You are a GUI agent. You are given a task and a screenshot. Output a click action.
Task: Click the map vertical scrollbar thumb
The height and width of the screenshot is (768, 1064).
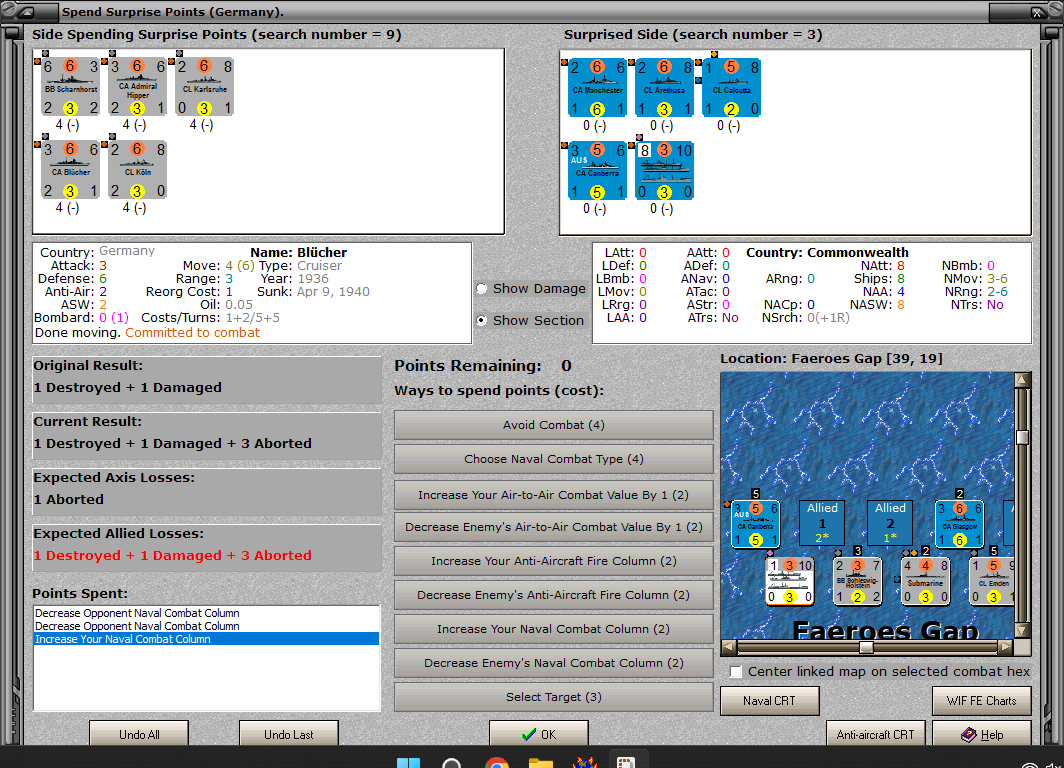tap(1022, 437)
